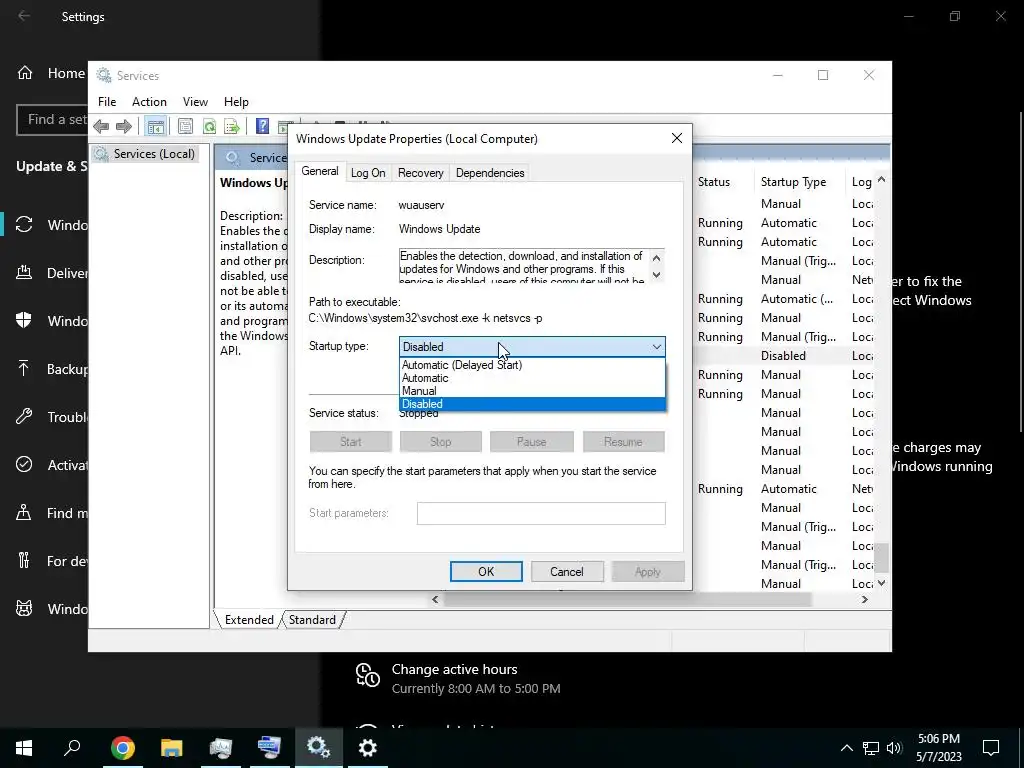Open the Help menu in Services

(x=236, y=102)
